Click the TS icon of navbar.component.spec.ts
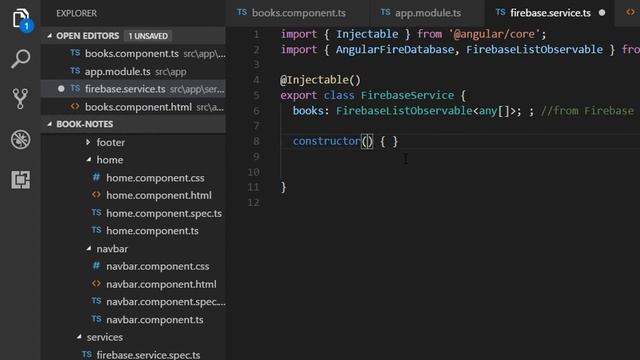Image resolution: width=640 pixels, height=360 pixels. tap(96, 301)
